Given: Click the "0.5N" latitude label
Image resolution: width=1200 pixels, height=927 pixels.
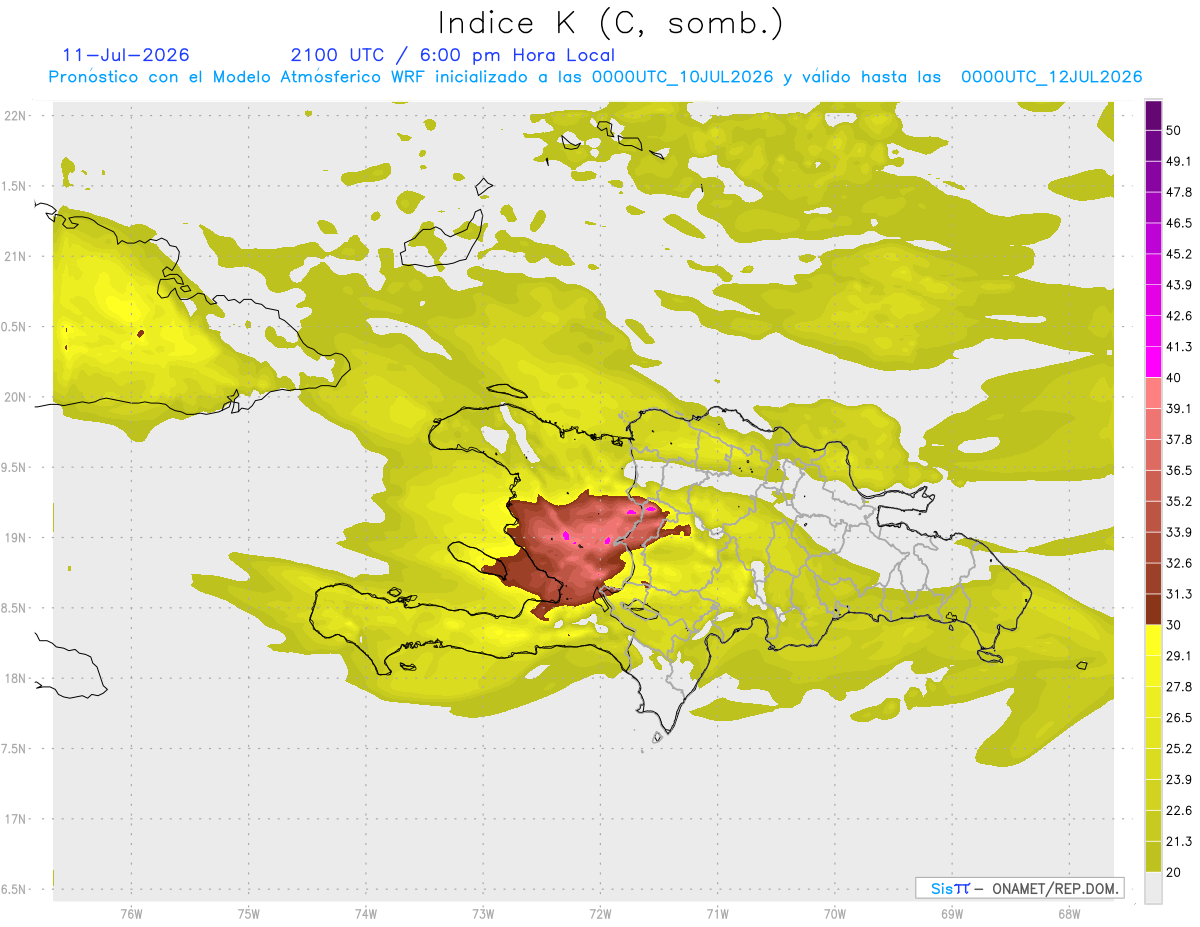Looking at the screenshot, I should (x=15, y=327).
